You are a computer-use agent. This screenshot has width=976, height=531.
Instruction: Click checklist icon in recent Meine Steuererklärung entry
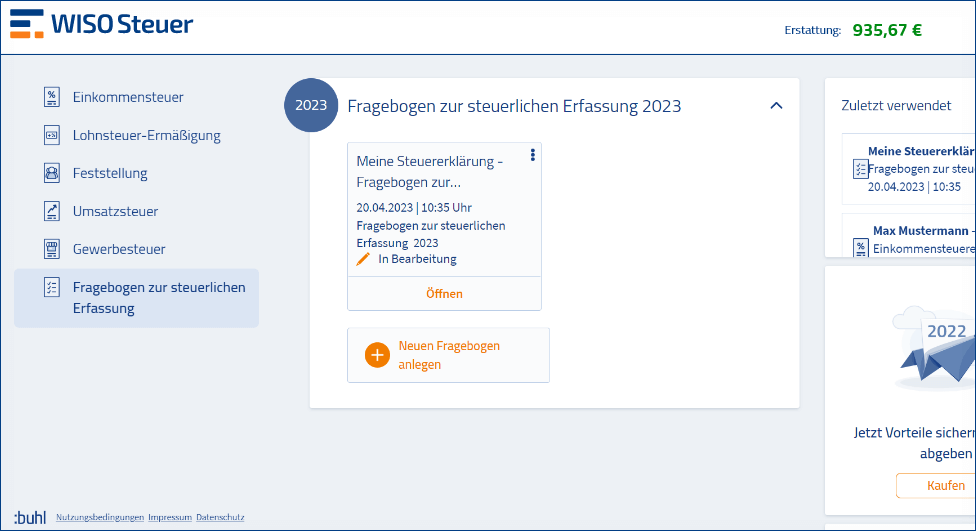(x=860, y=169)
